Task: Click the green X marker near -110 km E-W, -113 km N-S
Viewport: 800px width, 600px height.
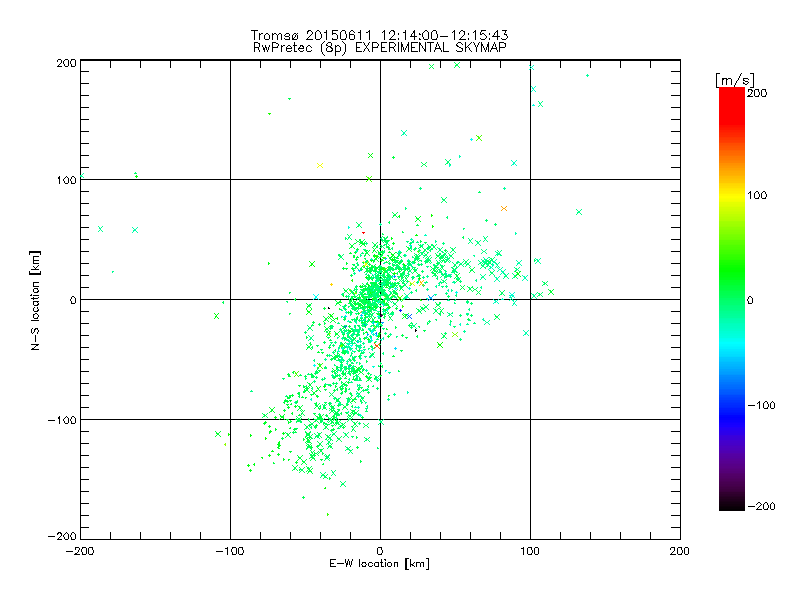Action: tap(218, 434)
